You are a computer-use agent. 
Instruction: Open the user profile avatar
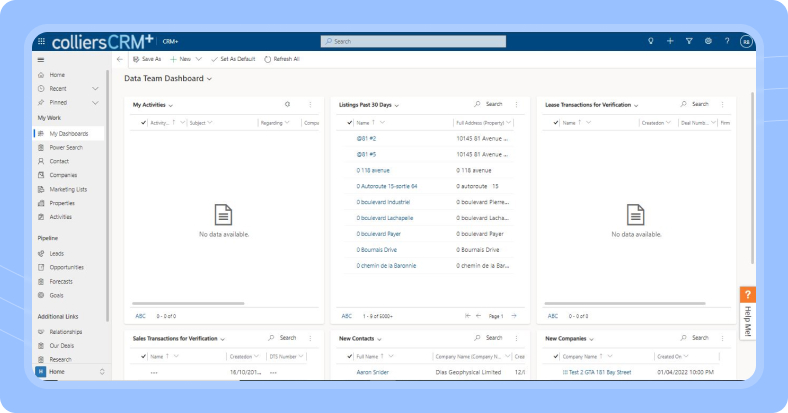coord(746,42)
